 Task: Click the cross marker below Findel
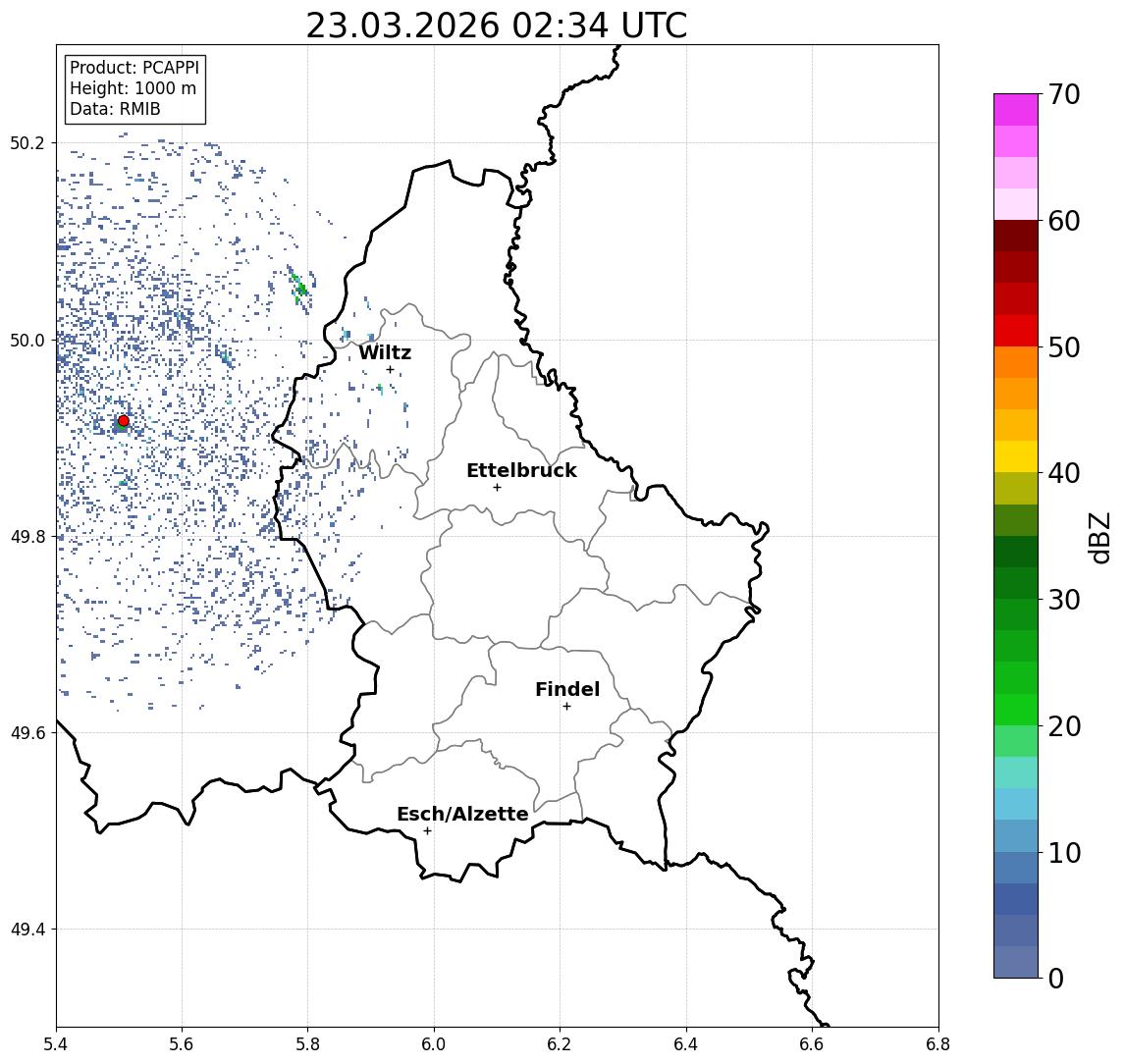tap(566, 707)
